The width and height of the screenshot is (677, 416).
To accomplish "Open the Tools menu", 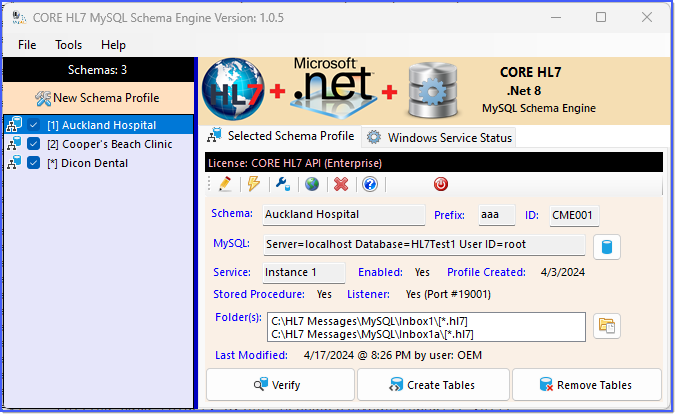I will click(x=68, y=45).
